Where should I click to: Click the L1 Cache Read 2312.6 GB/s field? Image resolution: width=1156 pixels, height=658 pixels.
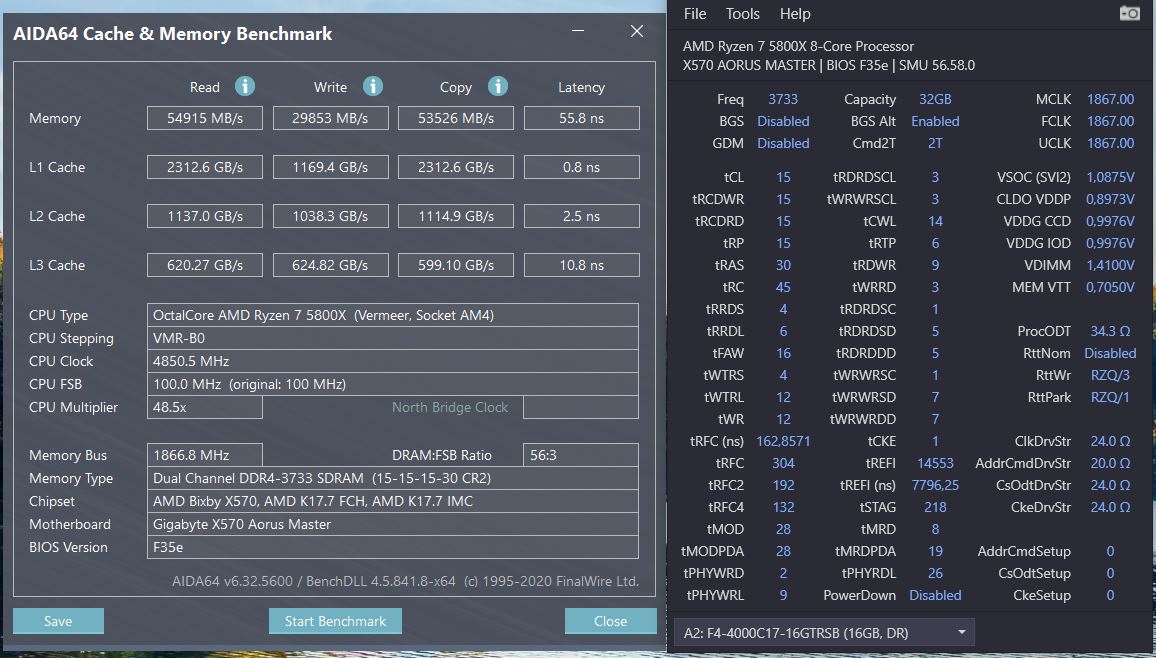[x=205, y=167]
